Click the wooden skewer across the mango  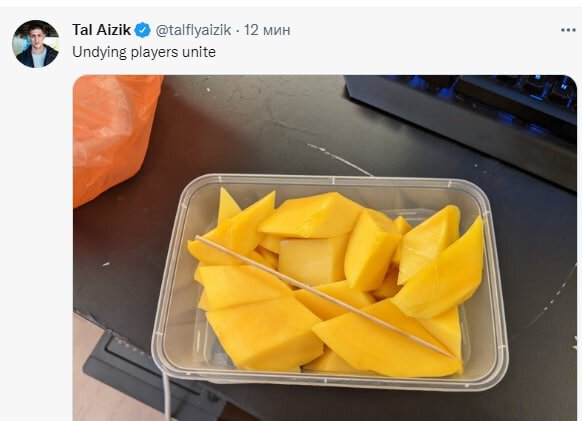coord(327,297)
